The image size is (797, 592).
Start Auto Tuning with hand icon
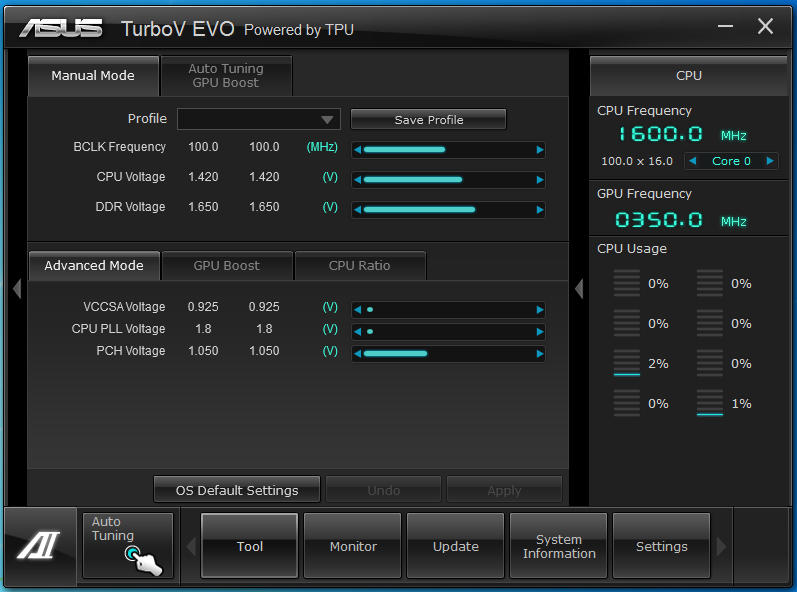[x=128, y=545]
